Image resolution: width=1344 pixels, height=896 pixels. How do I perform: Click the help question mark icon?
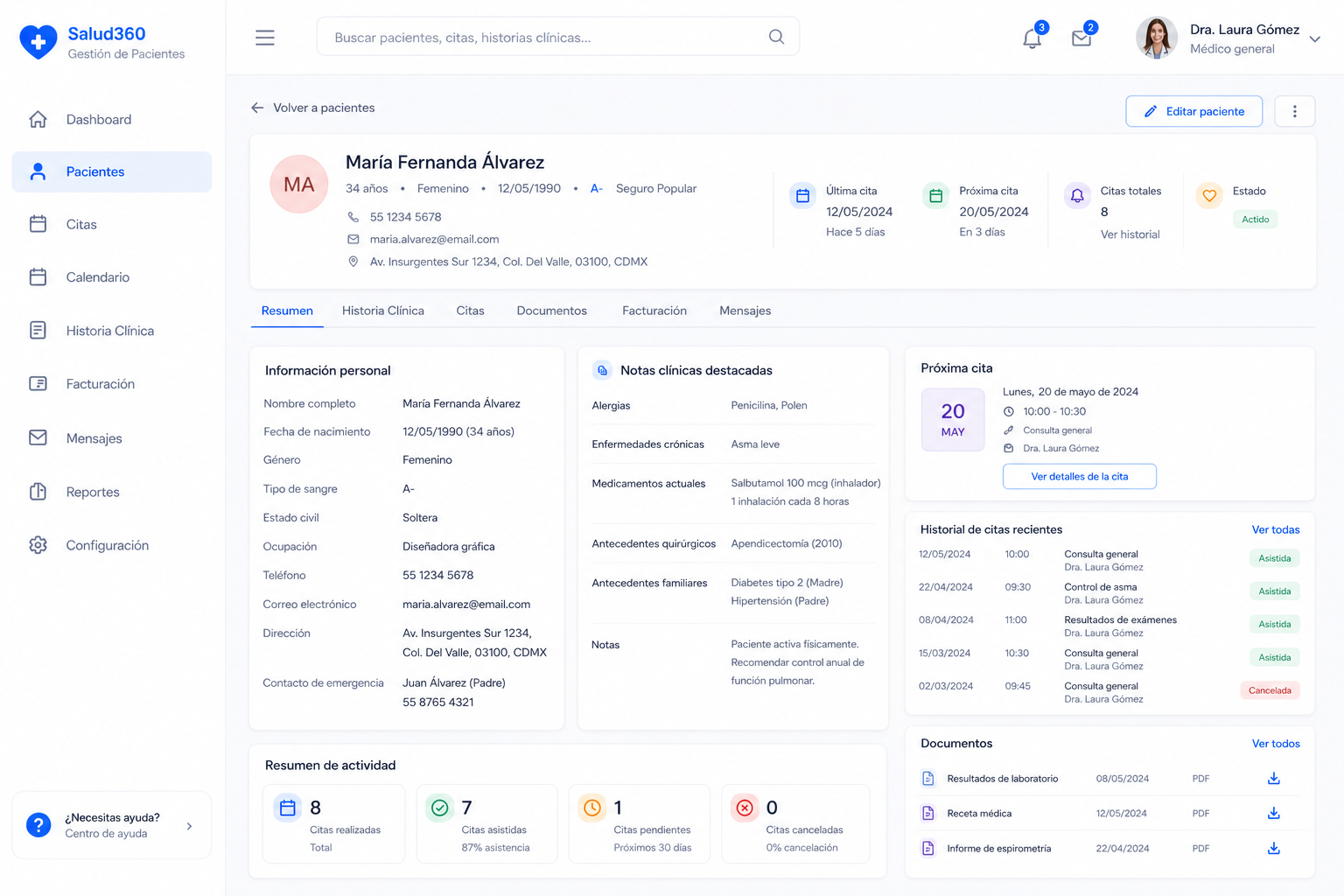pyautogui.click(x=38, y=825)
